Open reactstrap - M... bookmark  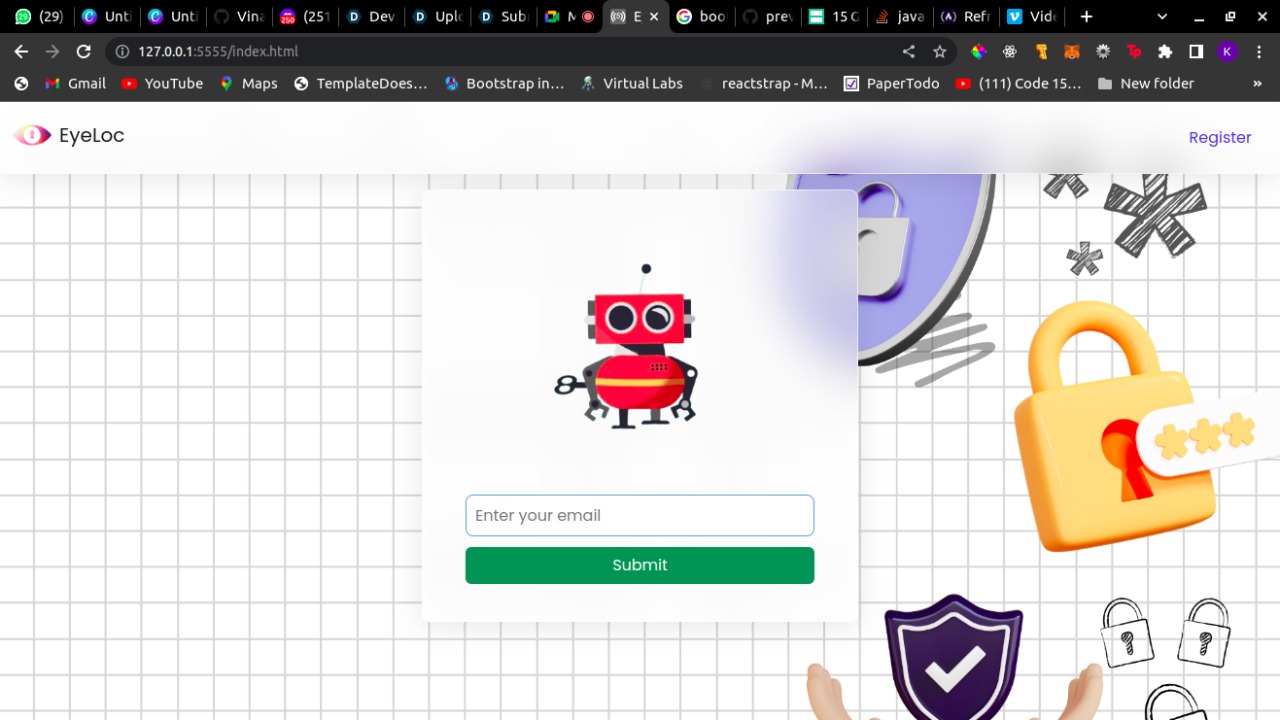764,83
